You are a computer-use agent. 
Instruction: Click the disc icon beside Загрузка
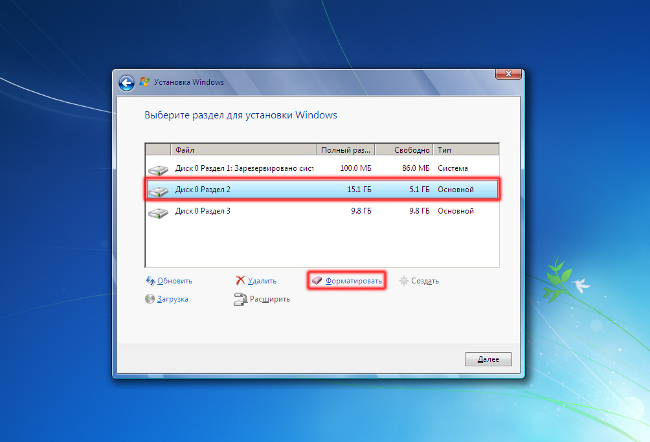coord(150,299)
